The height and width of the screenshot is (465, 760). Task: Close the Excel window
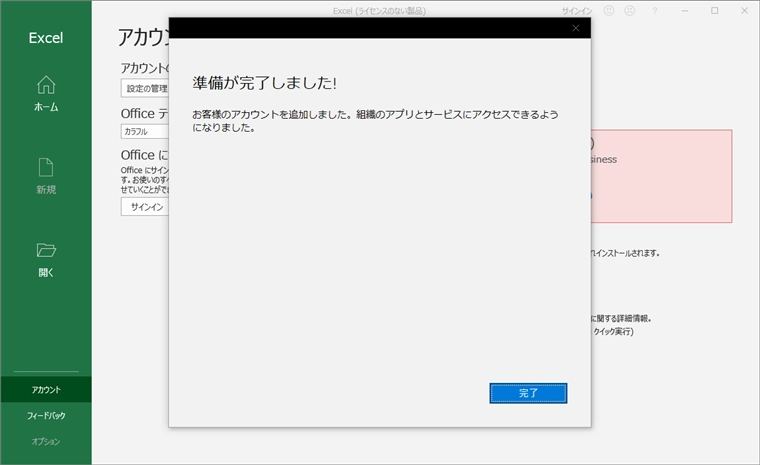[744, 11]
